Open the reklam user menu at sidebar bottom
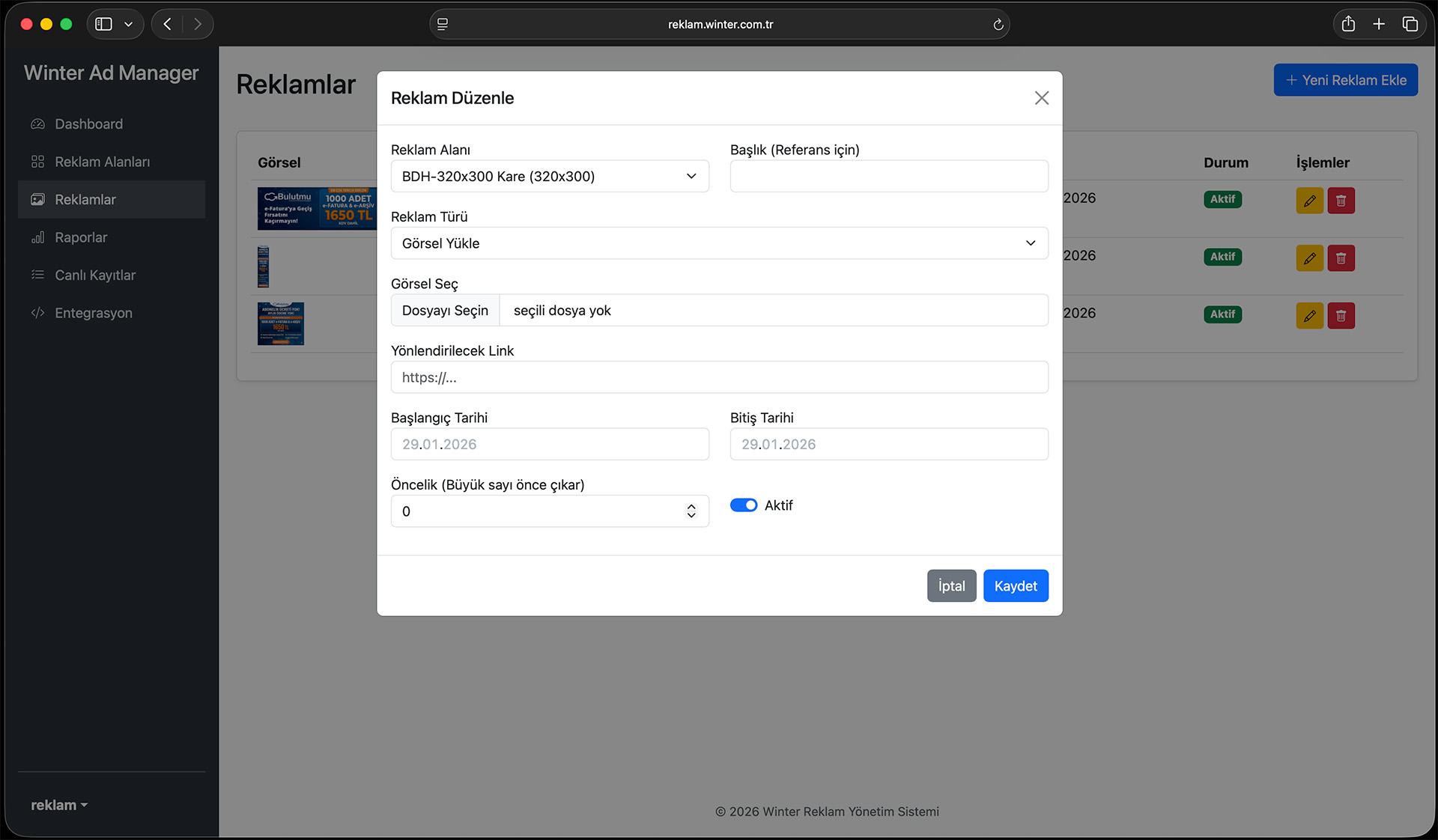This screenshot has height=840, width=1438. [x=59, y=805]
